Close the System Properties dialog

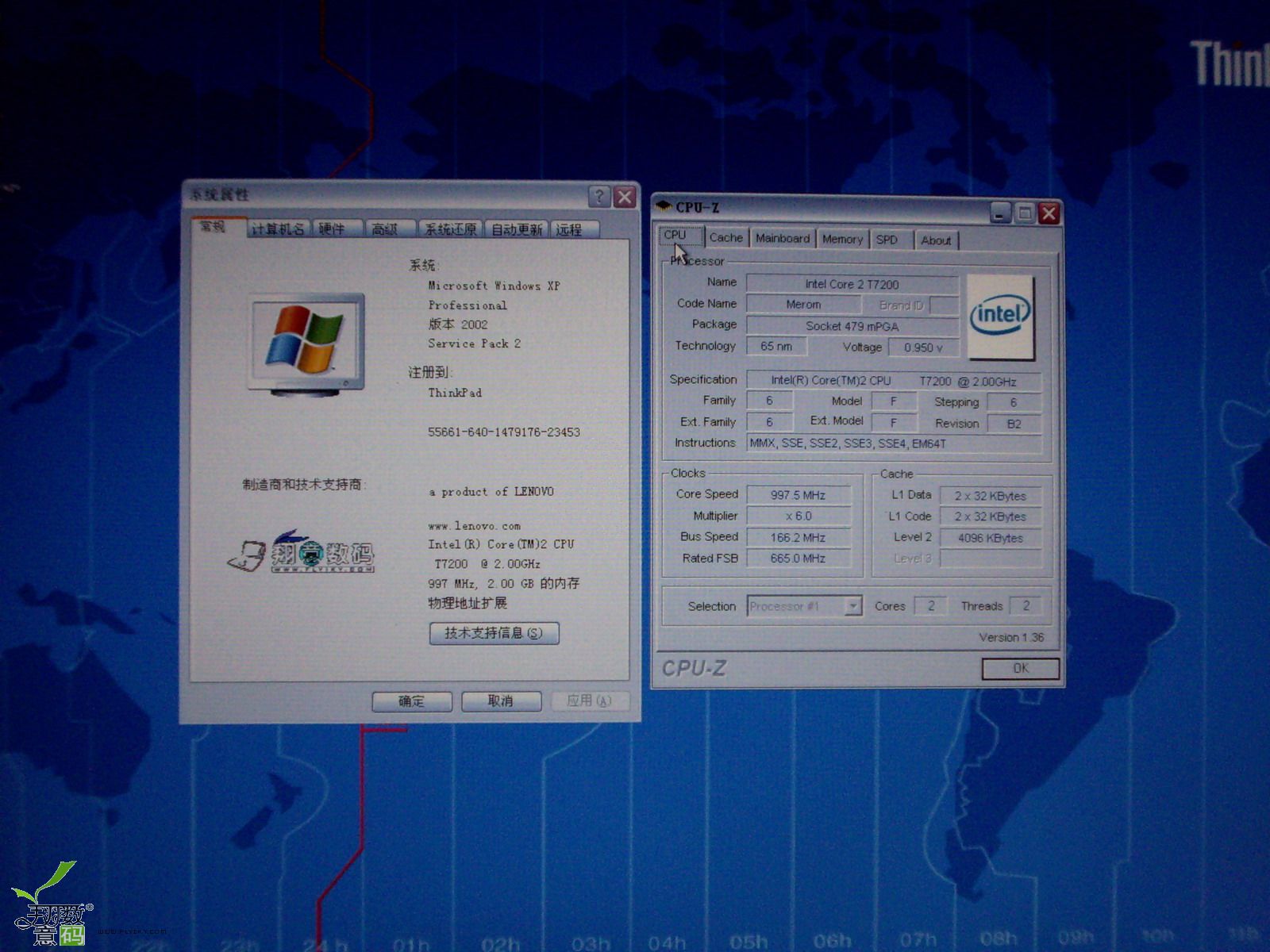tap(625, 196)
